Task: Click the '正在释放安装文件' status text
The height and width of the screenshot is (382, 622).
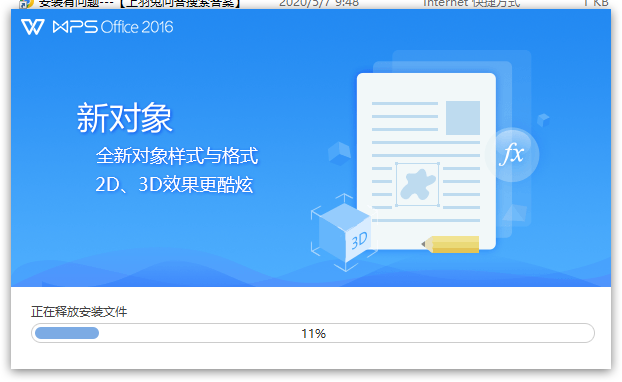Action: click(79, 312)
